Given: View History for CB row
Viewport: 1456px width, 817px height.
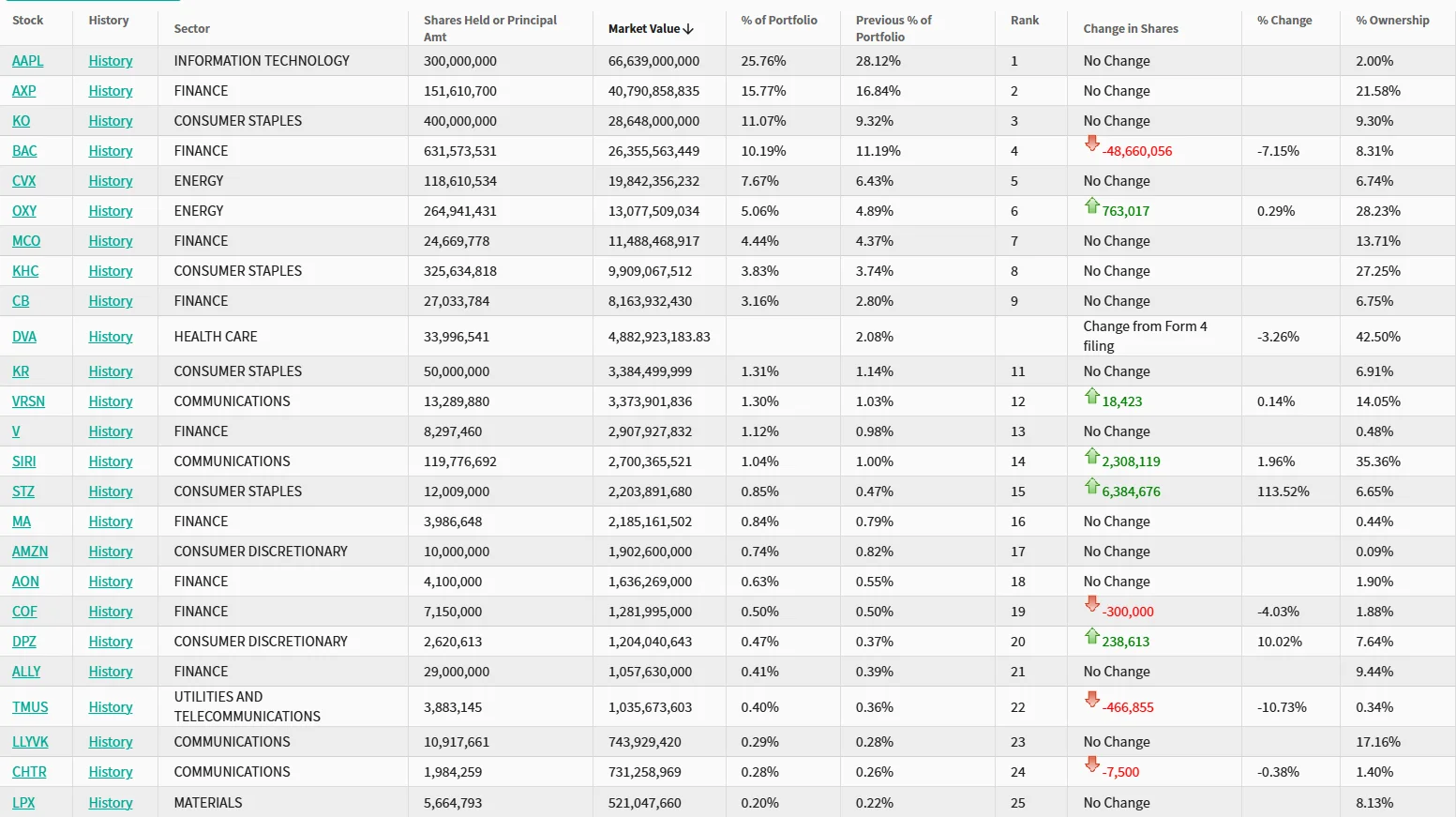Looking at the screenshot, I should pos(111,301).
